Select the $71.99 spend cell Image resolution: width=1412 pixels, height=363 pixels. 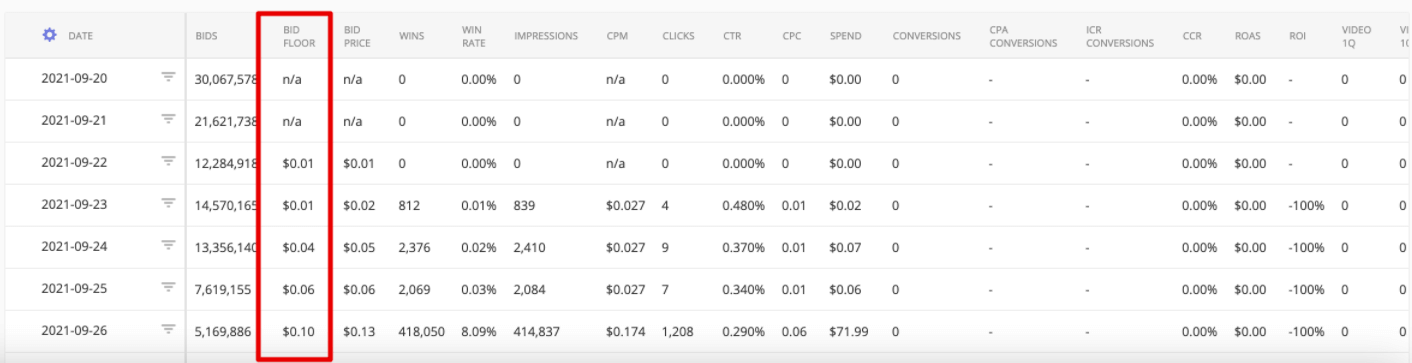[847, 331]
